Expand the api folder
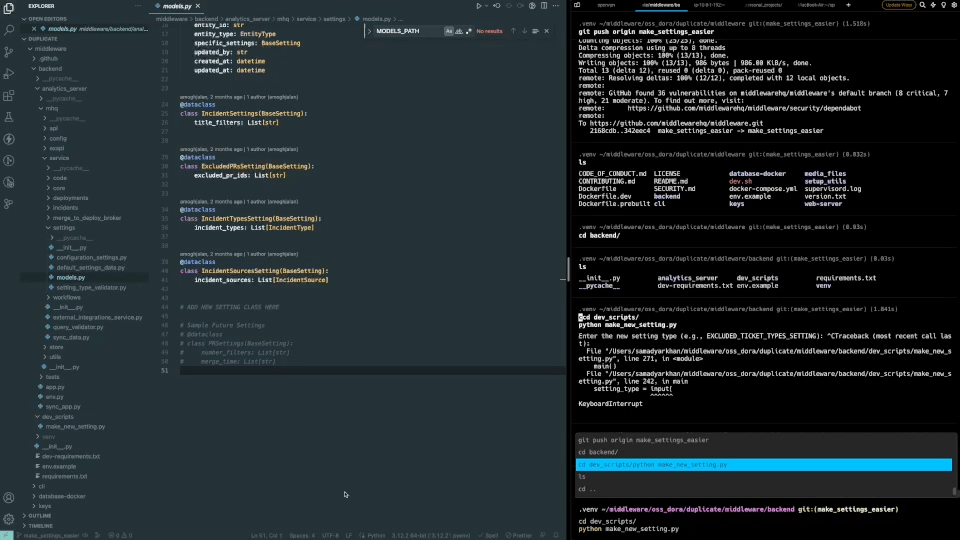 (53, 129)
